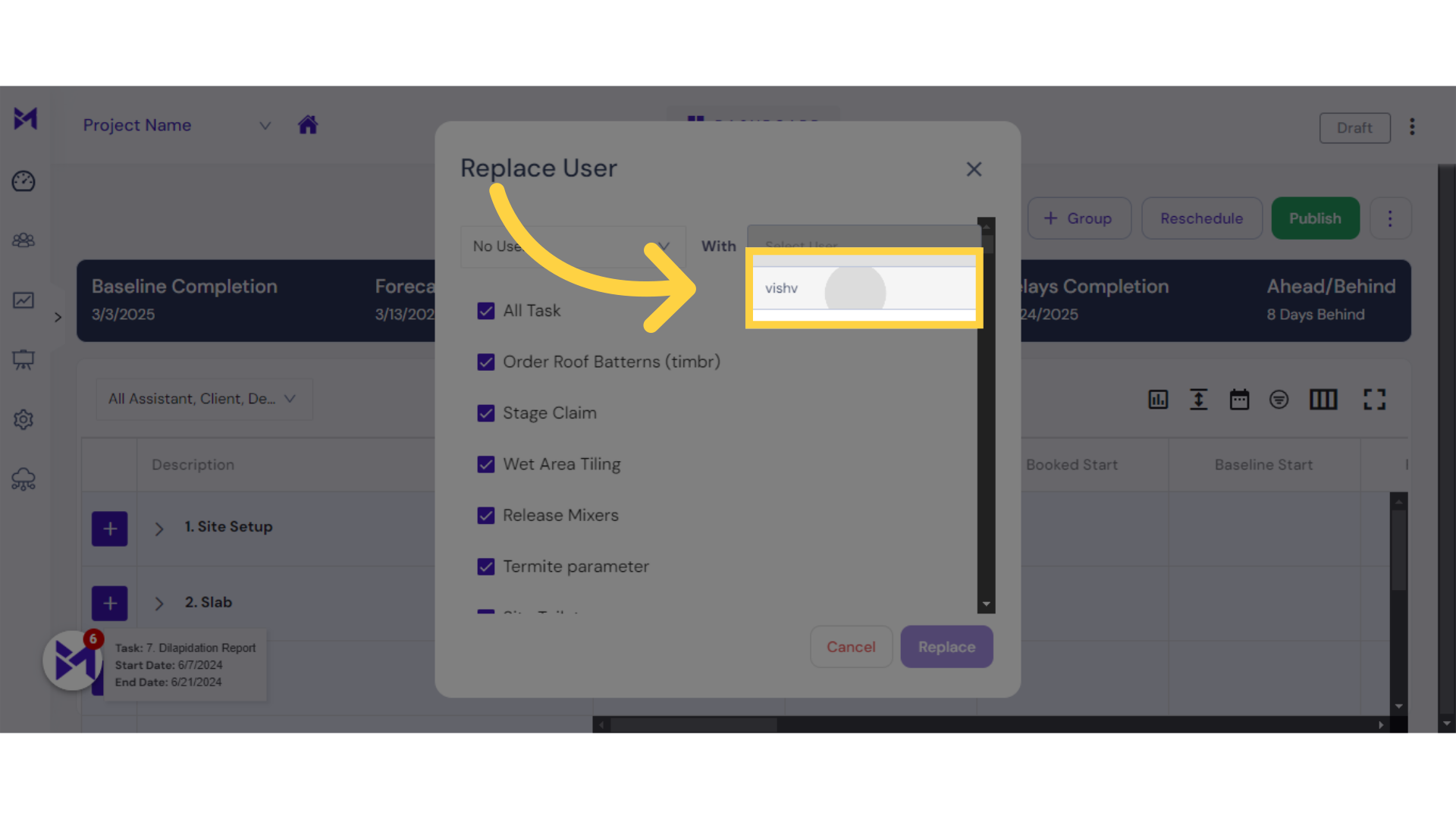Expand the 2. Slab group
1456x819 pixels.
click(159, 604)
